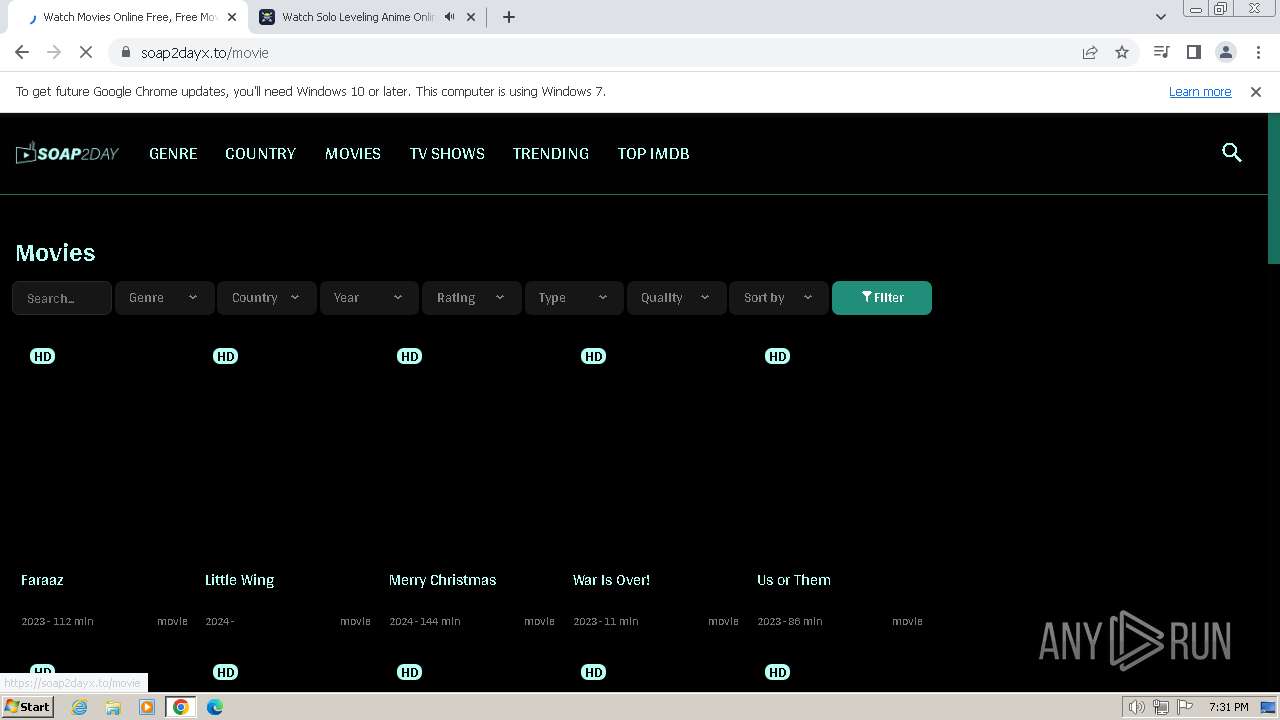Expand the Sort by dropdown

pyautogui.click(x=778, y=298)
